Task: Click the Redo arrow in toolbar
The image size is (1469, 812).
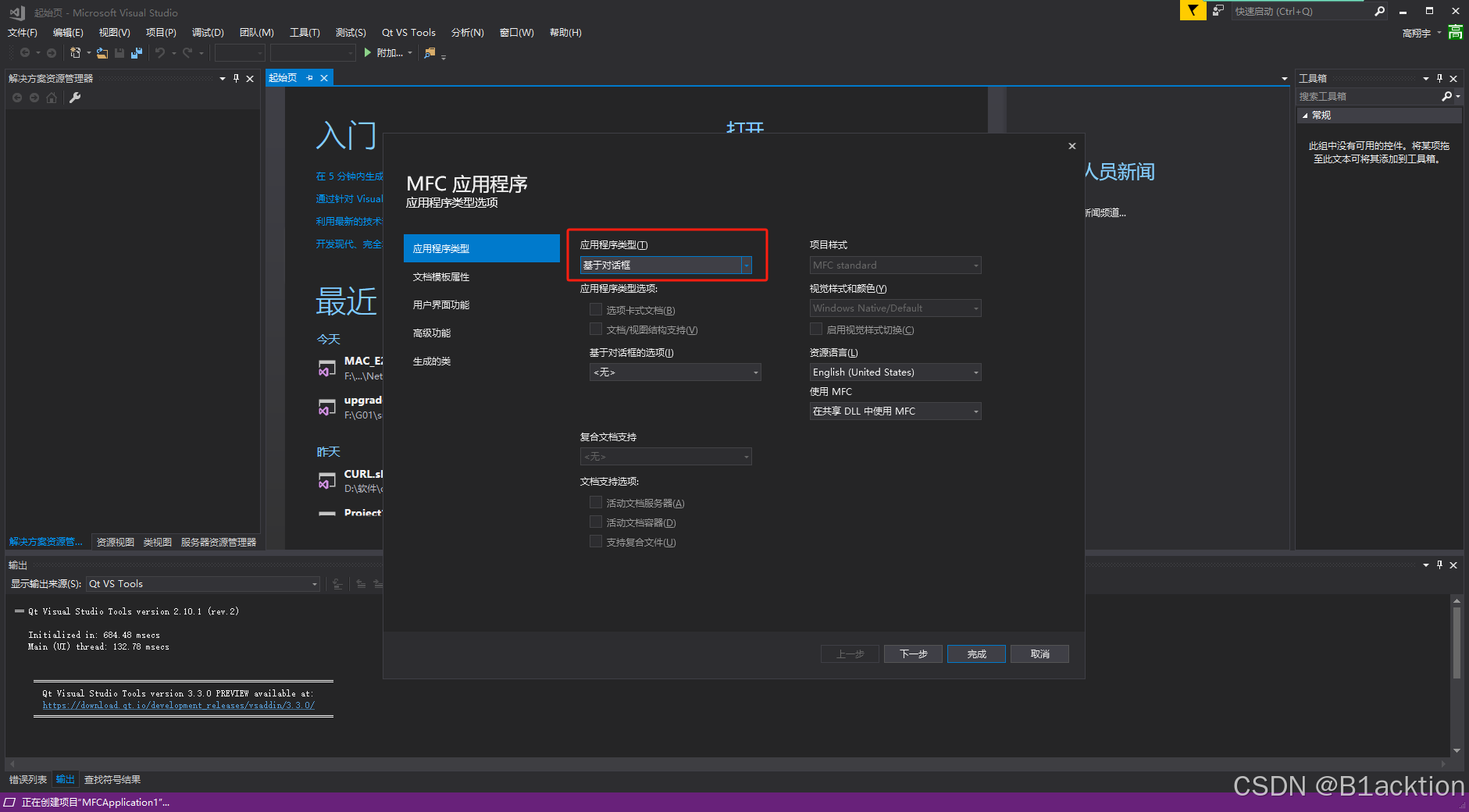Action: [x=187, y=53]
